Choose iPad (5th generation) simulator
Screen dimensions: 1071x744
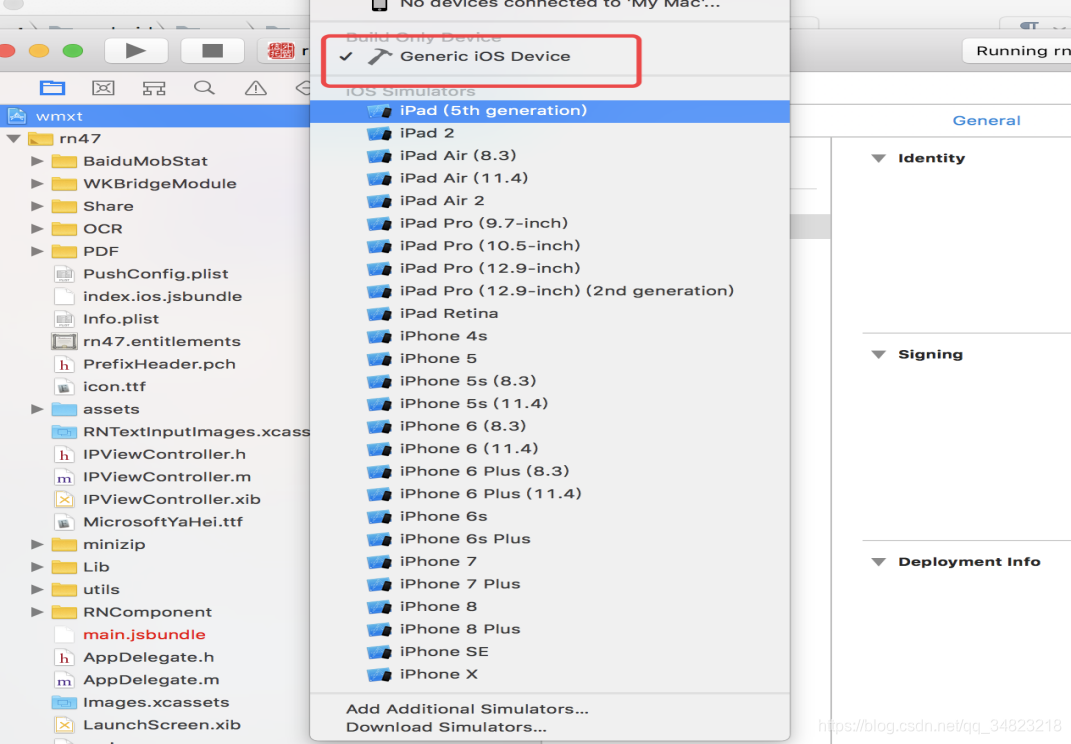click(x=550, y=111)
